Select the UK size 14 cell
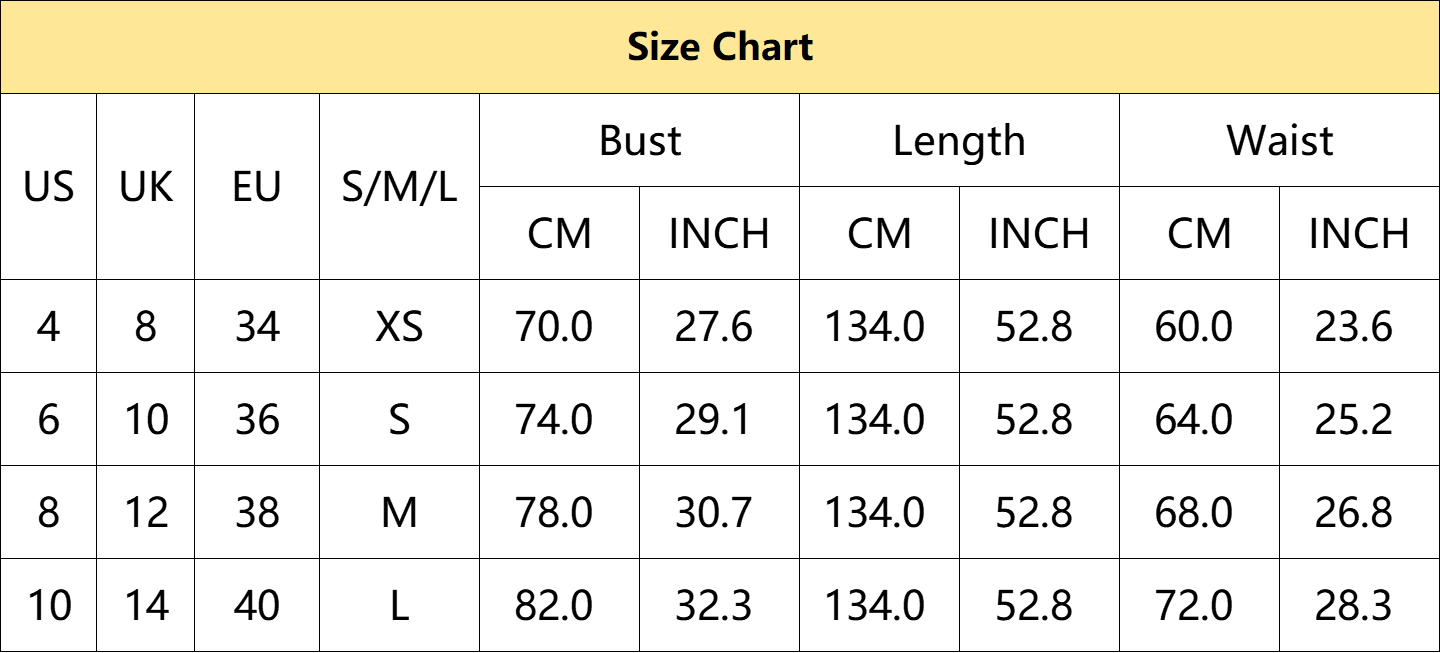Viewport: 1440px width, 653px height. tap(146, 606)
